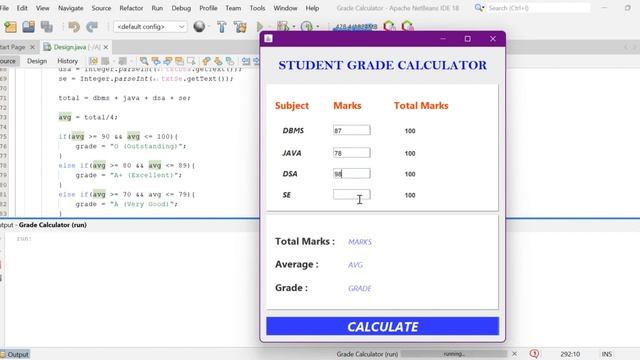Click the Debug Project toolbar icon
The width and height of the screenshot is (640, 360).
click(x=282, y=27)
